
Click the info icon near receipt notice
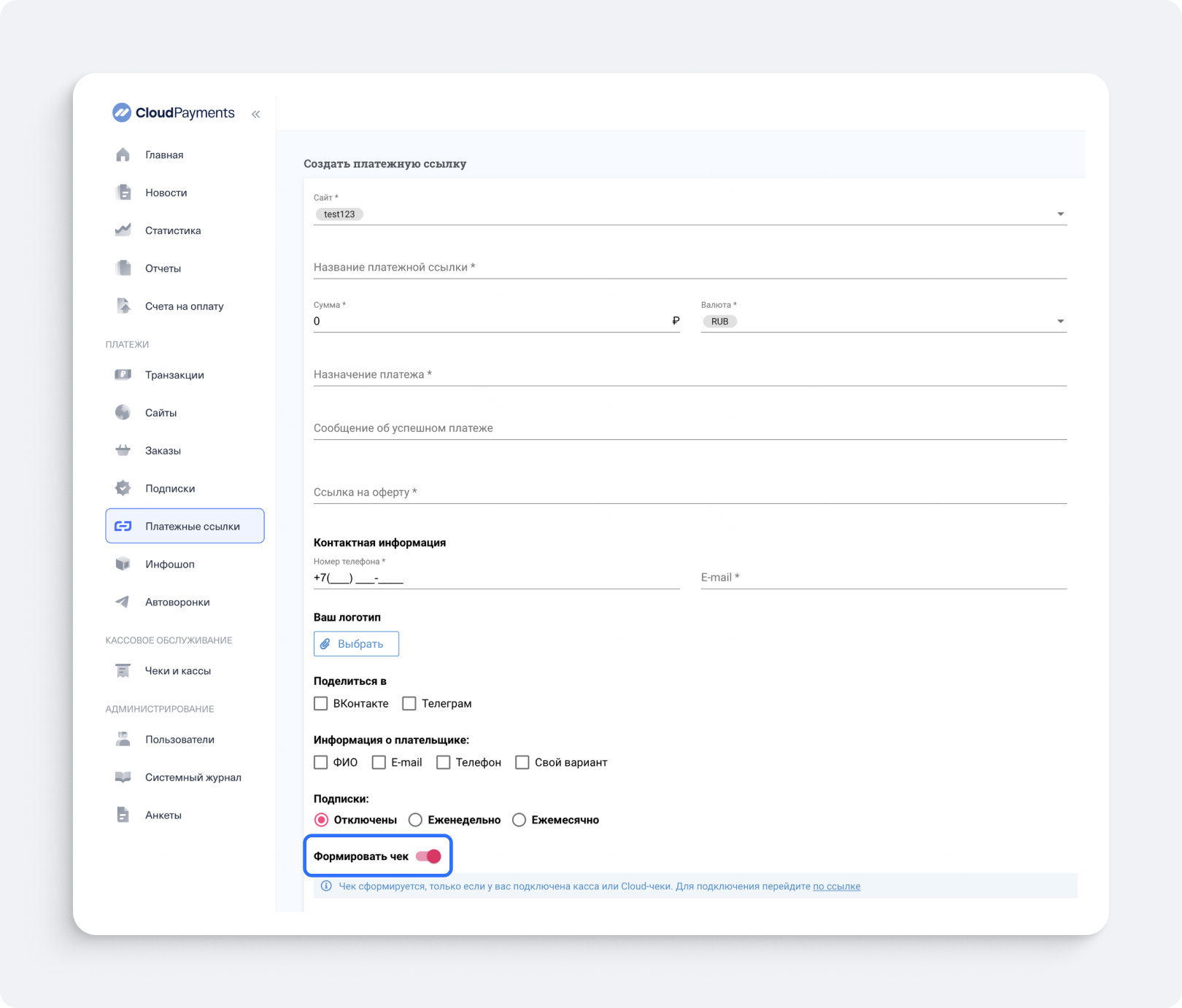pyautogui.click(x=326, y=886)
